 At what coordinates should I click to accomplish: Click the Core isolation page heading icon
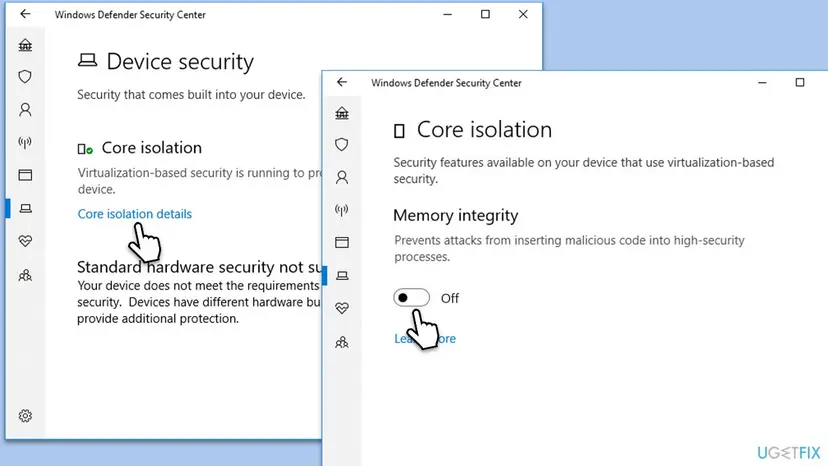click(x=399, y=131)
